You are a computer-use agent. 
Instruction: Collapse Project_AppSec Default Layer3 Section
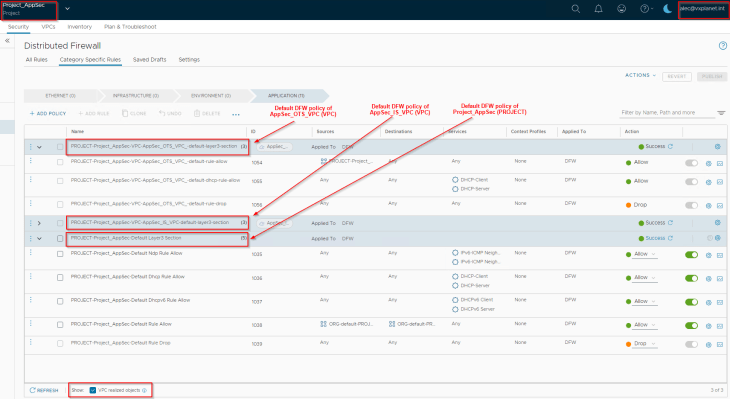[40, 238]
